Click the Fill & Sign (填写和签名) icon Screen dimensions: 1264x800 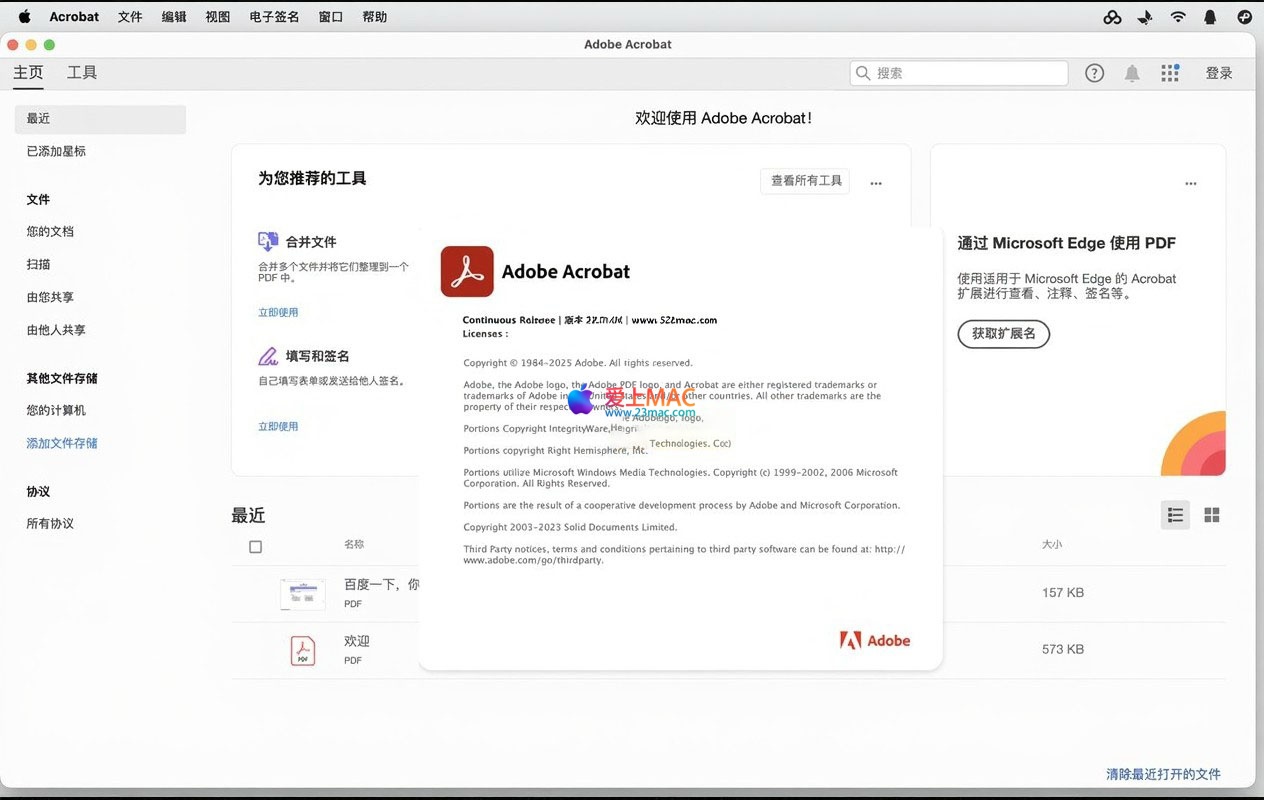(x=268, y=356)
